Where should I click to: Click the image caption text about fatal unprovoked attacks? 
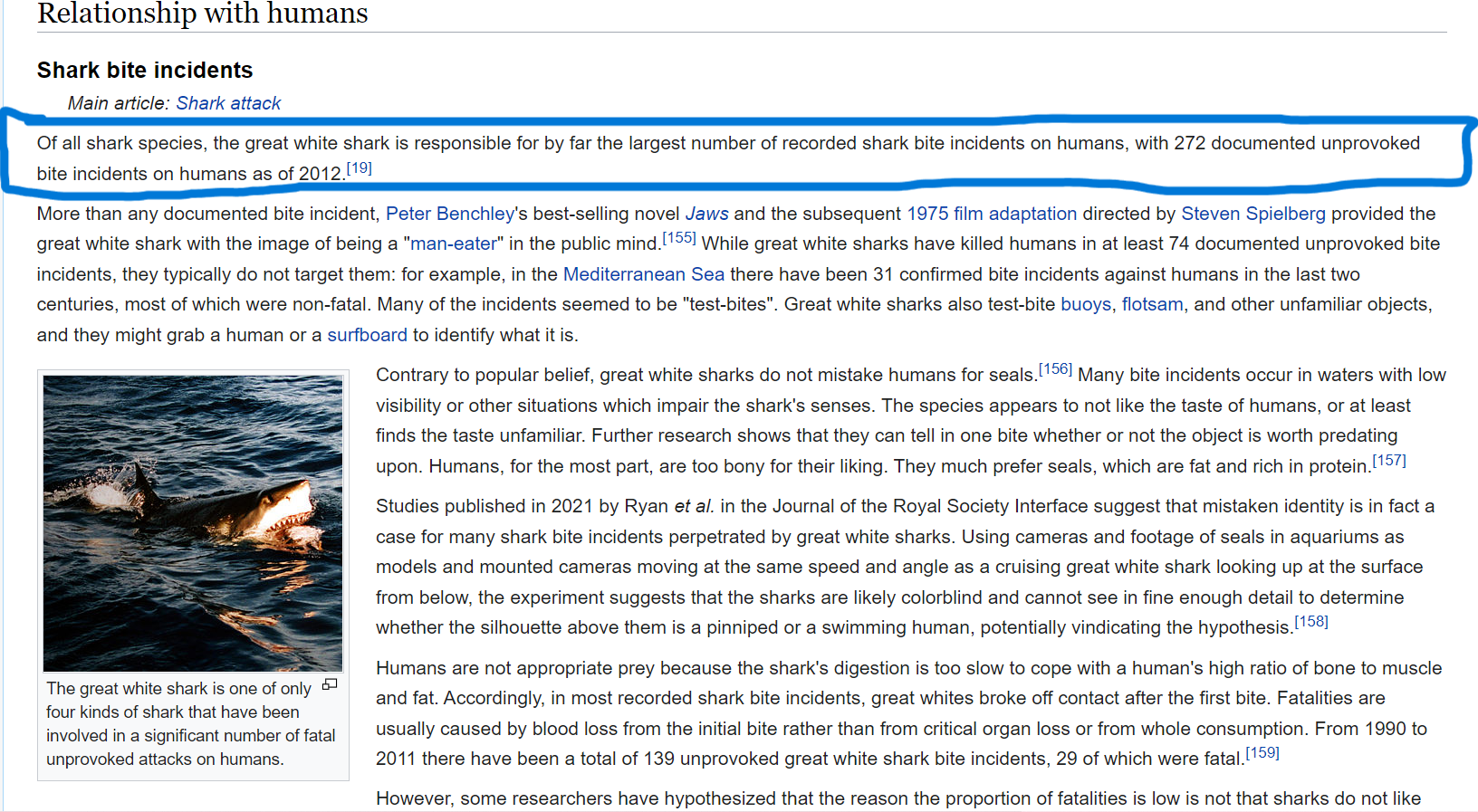click(191, 724)
